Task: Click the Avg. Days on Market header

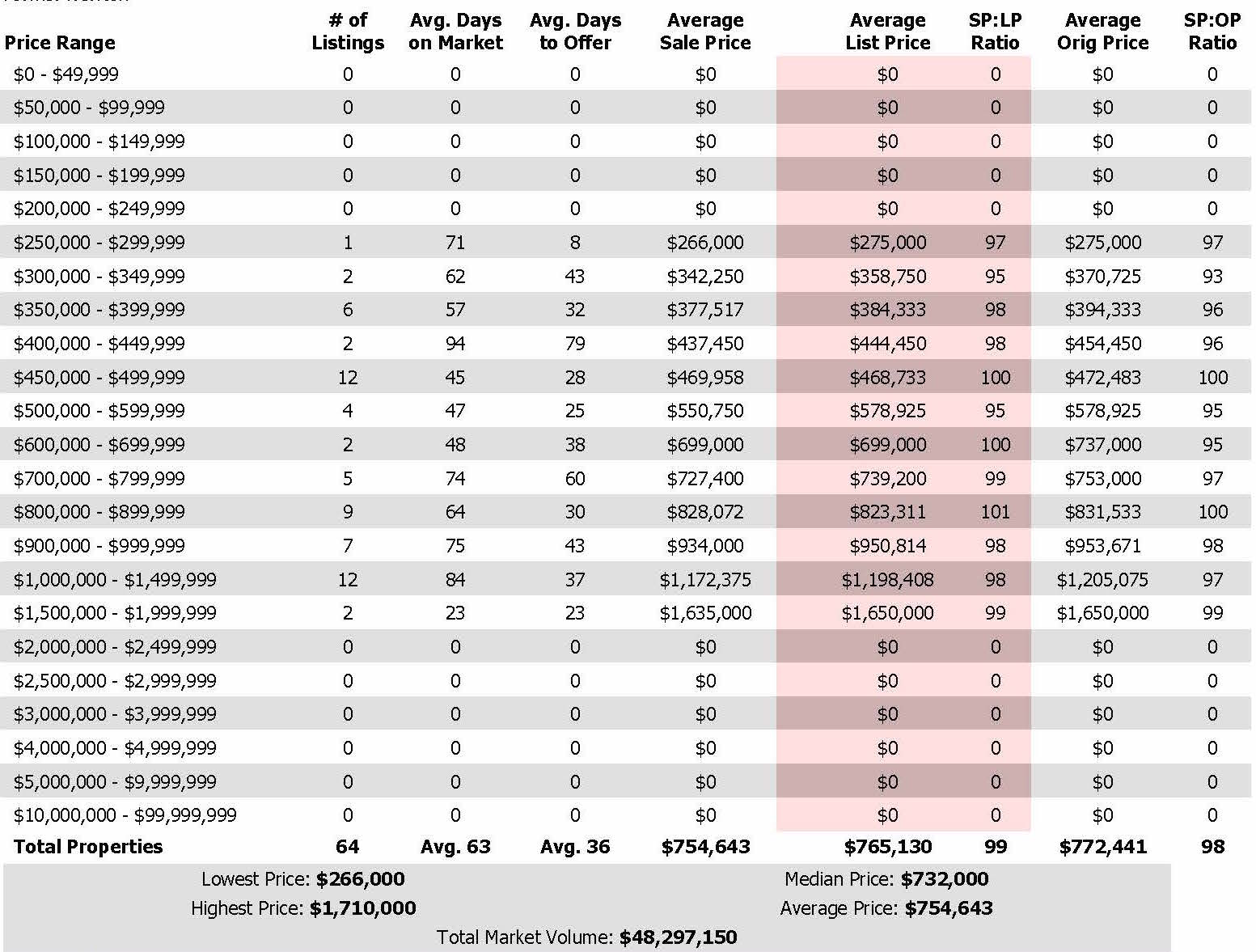Action: click(455, 32)
